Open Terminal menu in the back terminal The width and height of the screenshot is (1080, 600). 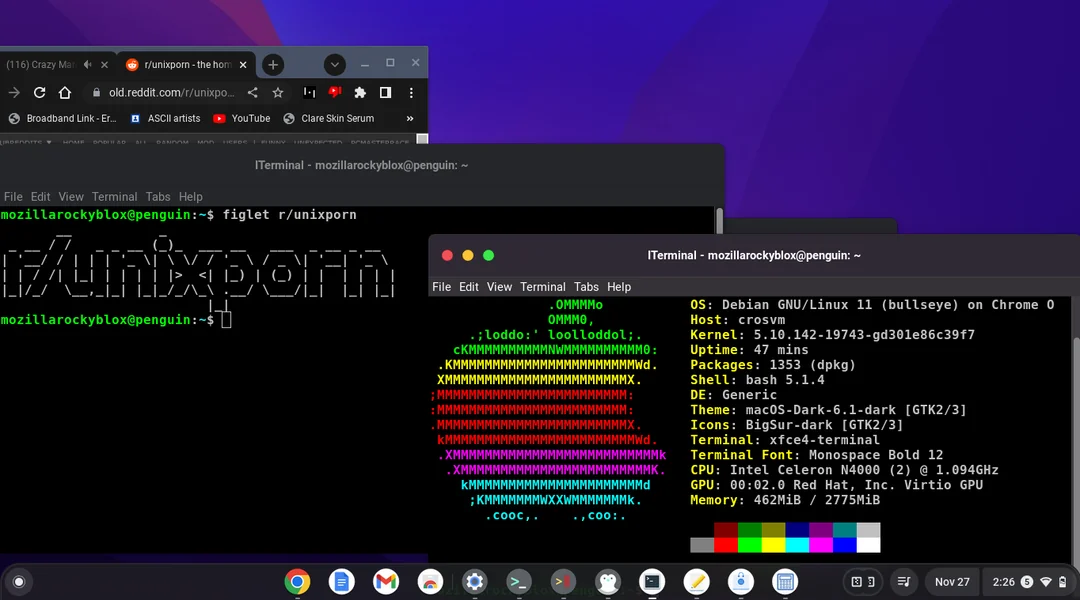114,197
